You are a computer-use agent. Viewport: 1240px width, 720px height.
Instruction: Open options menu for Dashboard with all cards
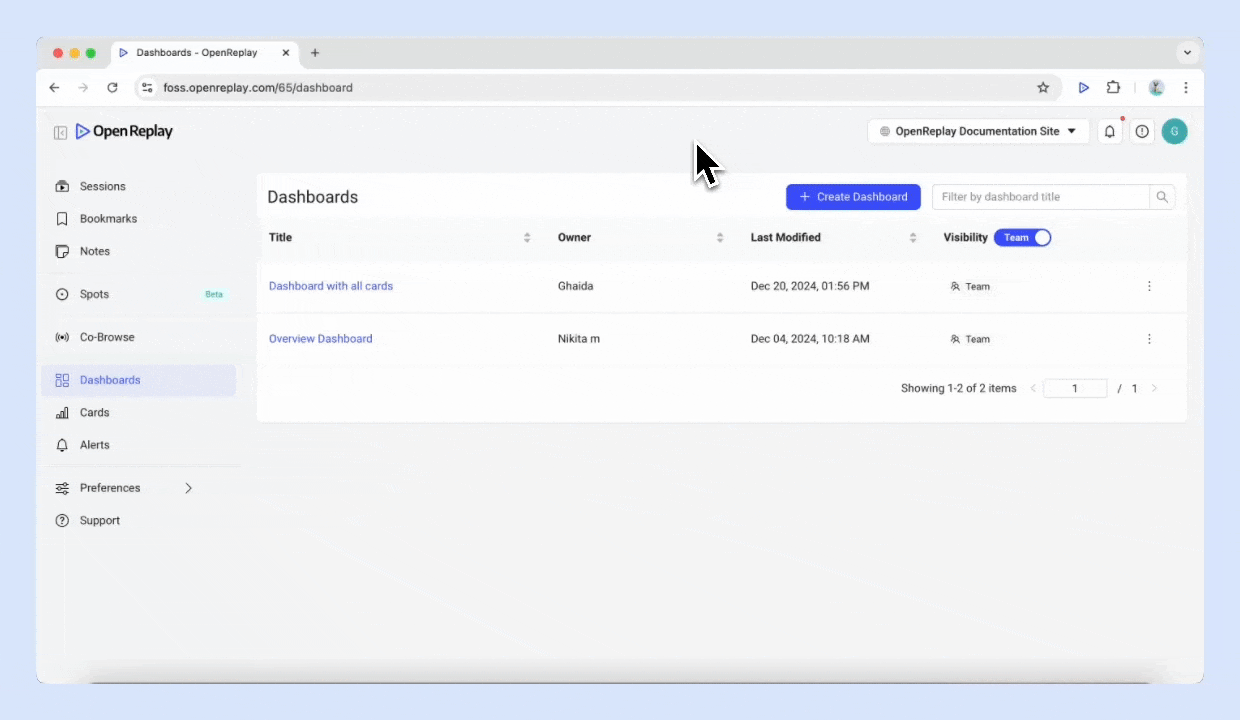(1149, 286)
